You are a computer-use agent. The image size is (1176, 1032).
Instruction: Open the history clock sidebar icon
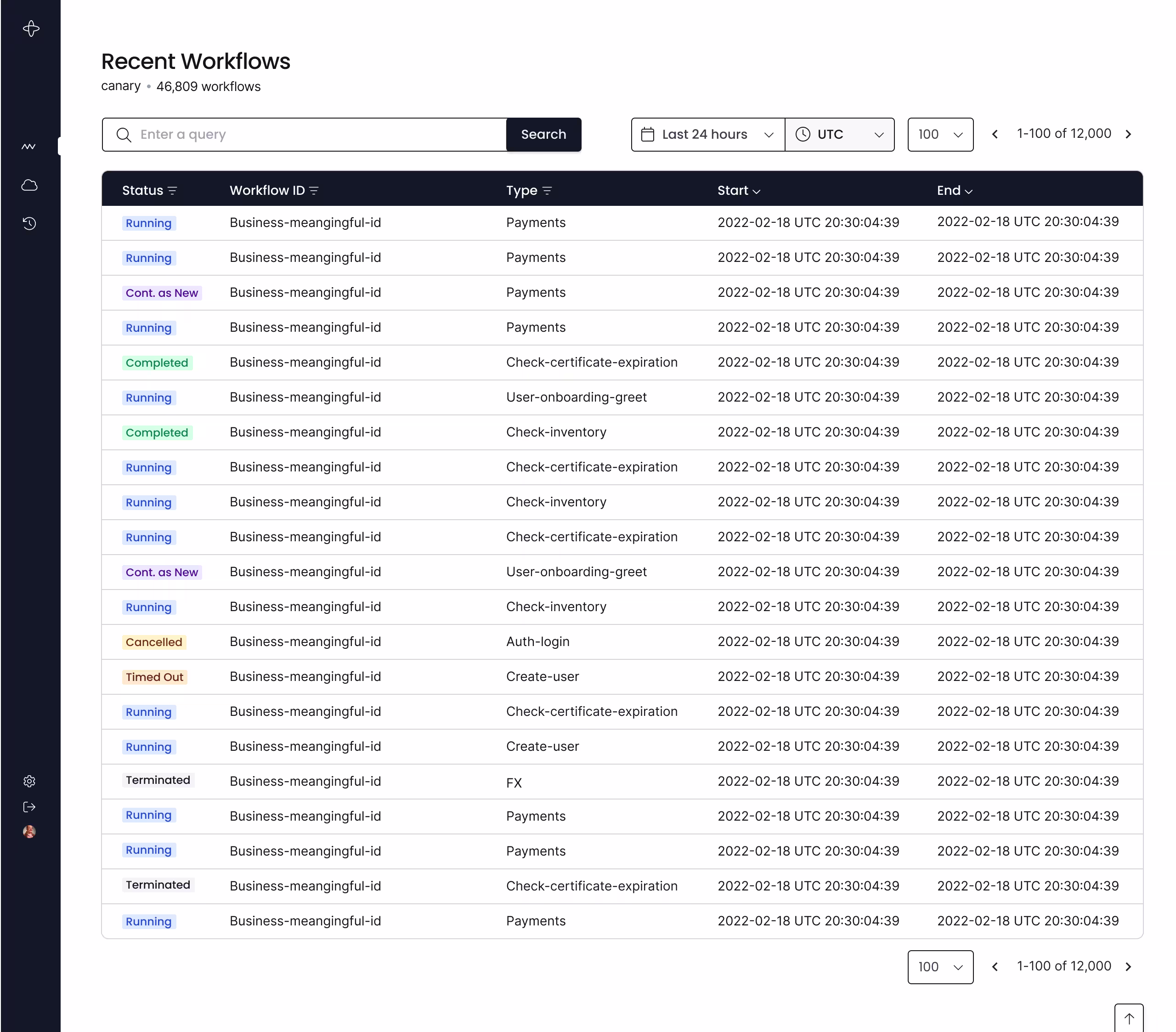pos(29,223)
